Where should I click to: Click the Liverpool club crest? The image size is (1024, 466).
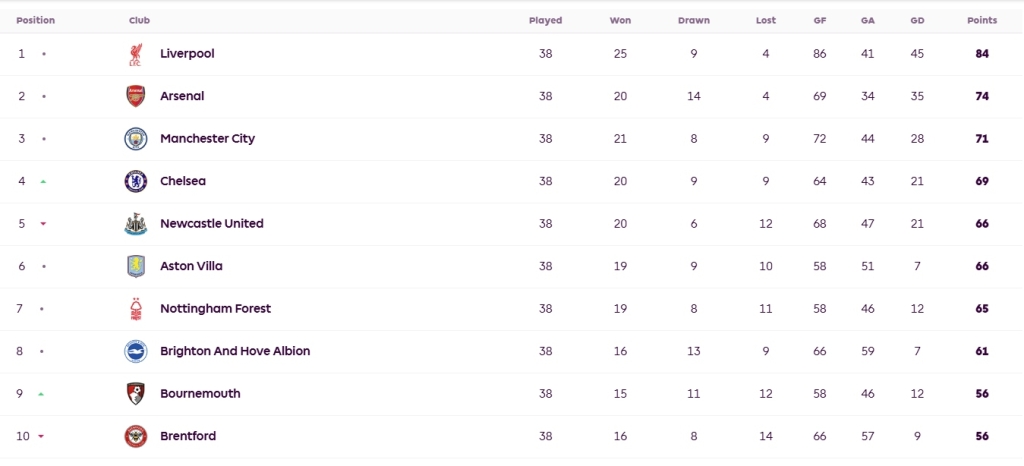135,54
